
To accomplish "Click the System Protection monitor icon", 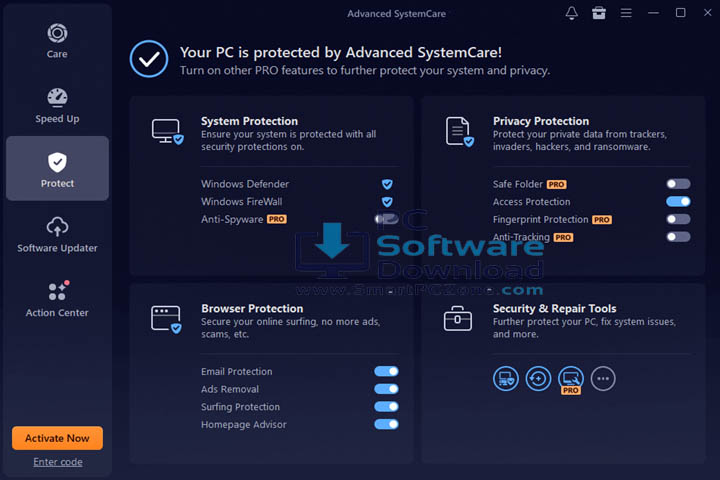I will click(x=168, y=132).
